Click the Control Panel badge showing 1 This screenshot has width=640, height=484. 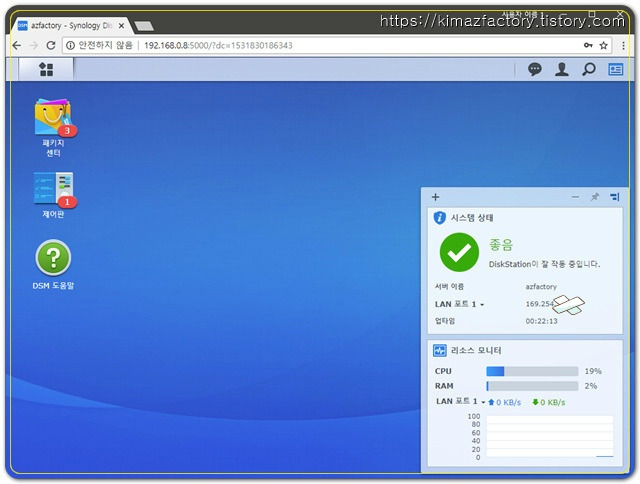(x=67, y=202)
